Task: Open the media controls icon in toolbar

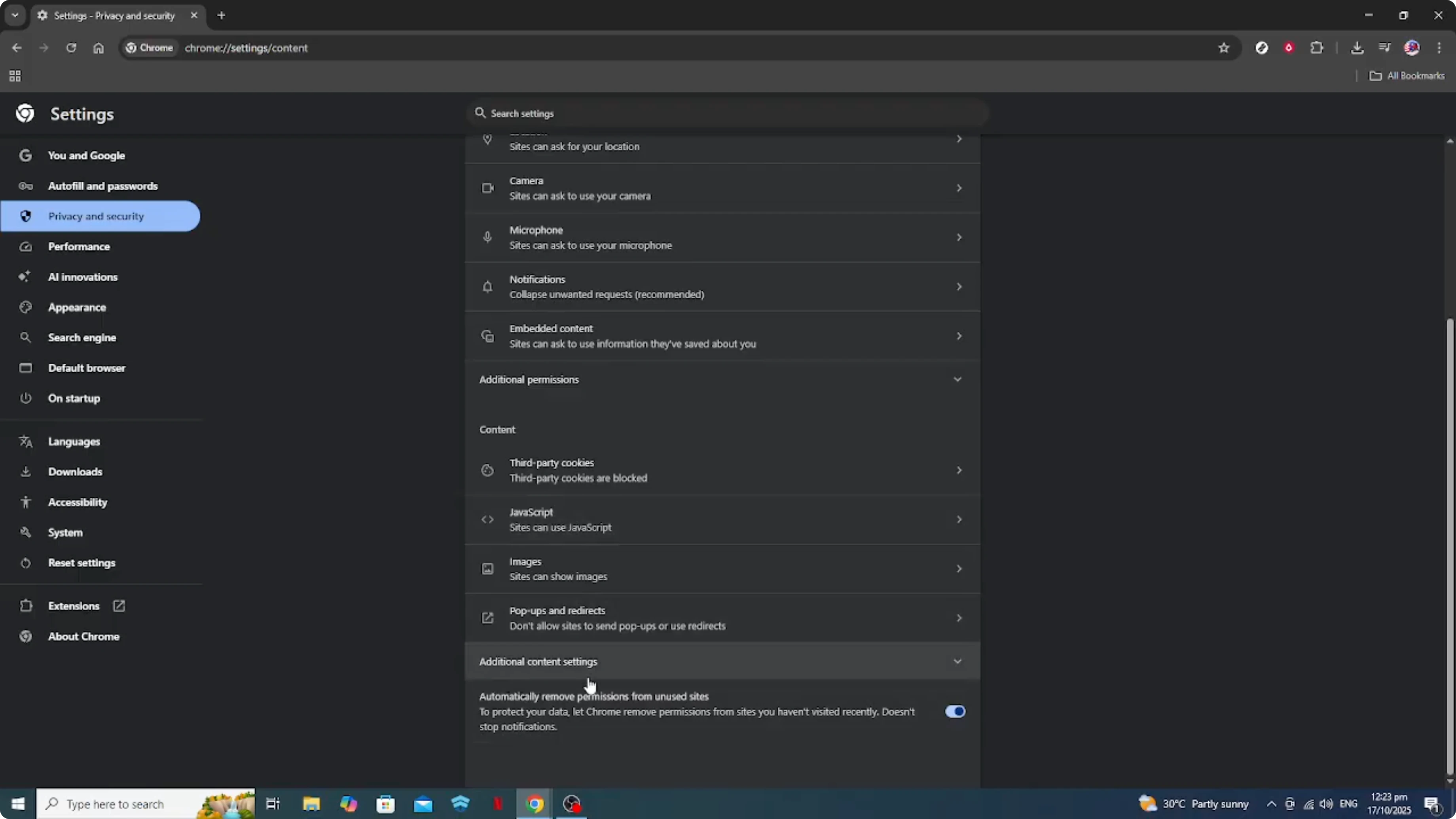Action: pyautogui.click(x=1384, y=48)
